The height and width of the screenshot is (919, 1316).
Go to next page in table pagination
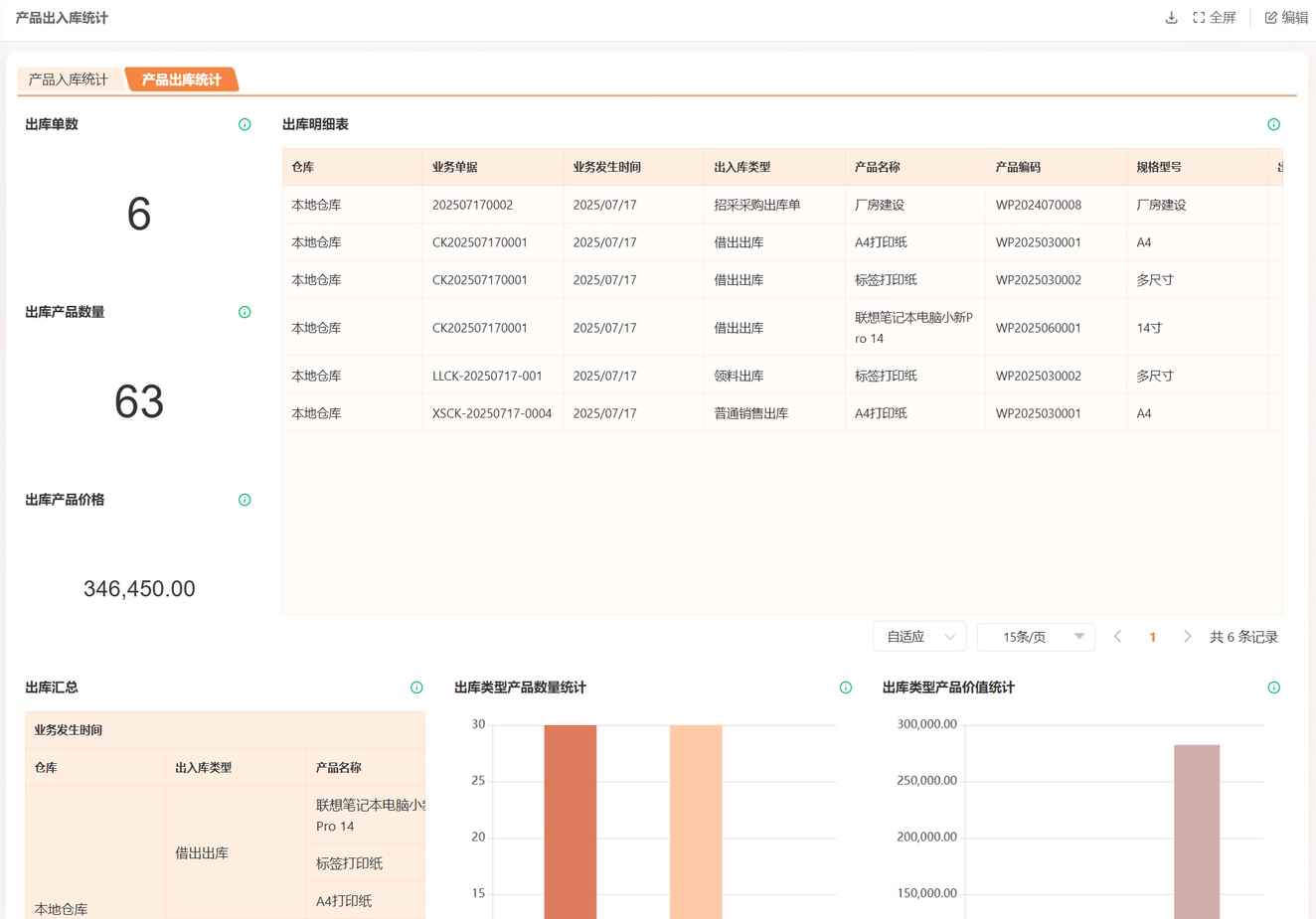[1187, 637]
